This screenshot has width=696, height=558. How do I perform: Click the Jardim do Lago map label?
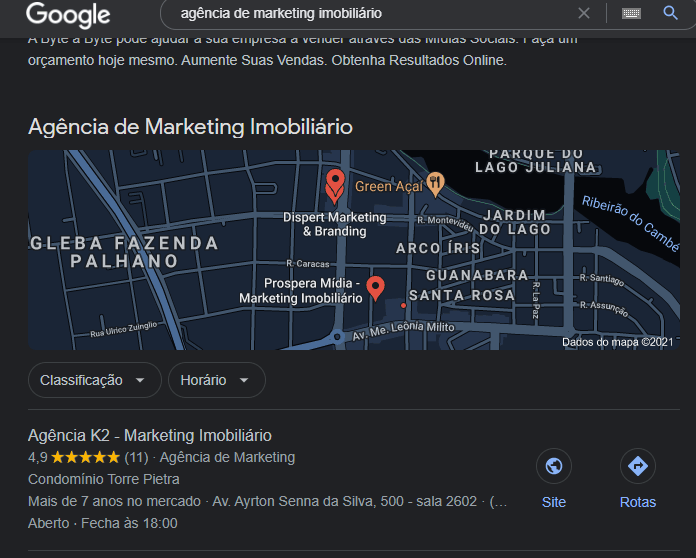pyautogui.click(x=515, y=222)
